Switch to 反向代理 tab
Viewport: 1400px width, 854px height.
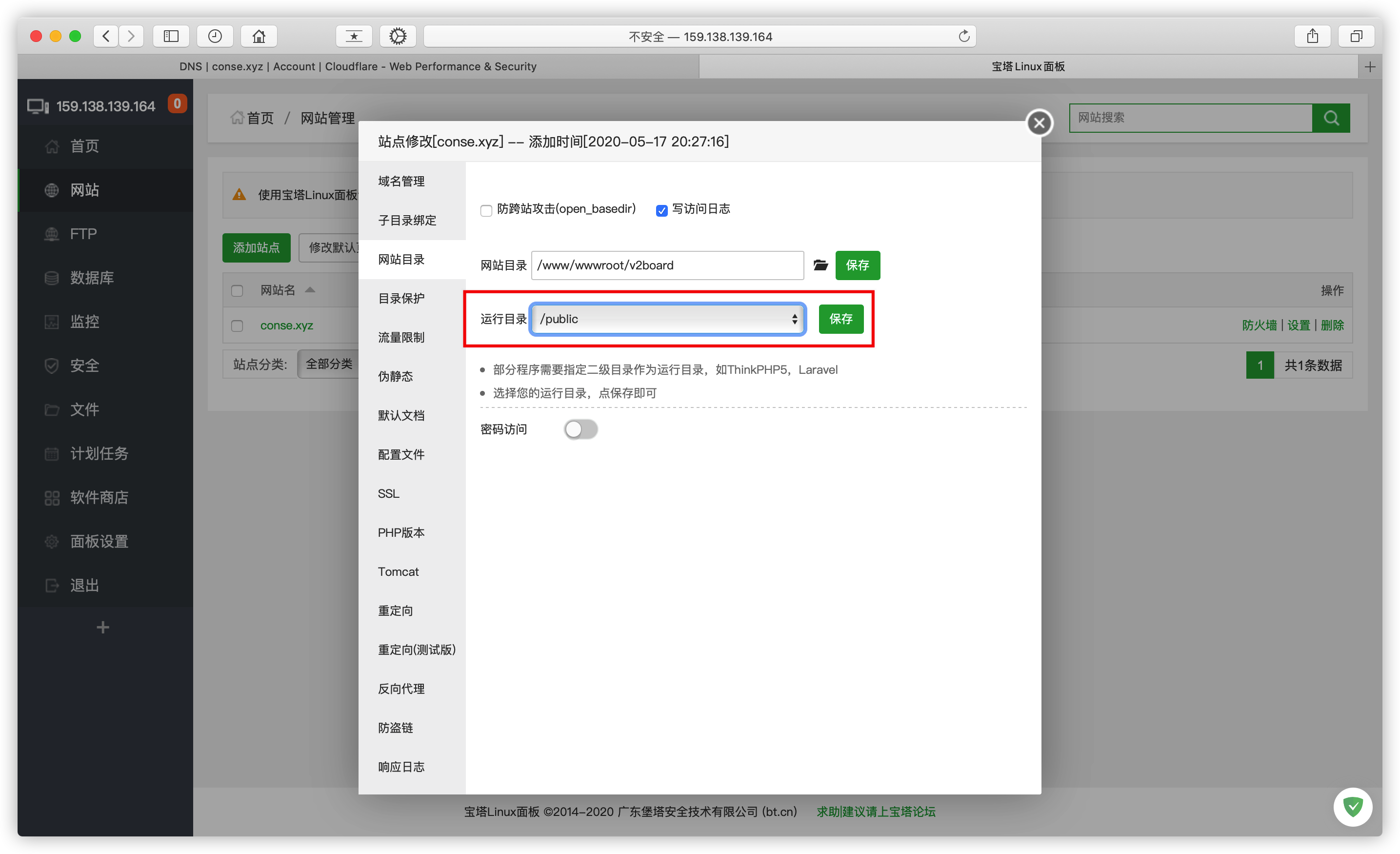[412, 689]
